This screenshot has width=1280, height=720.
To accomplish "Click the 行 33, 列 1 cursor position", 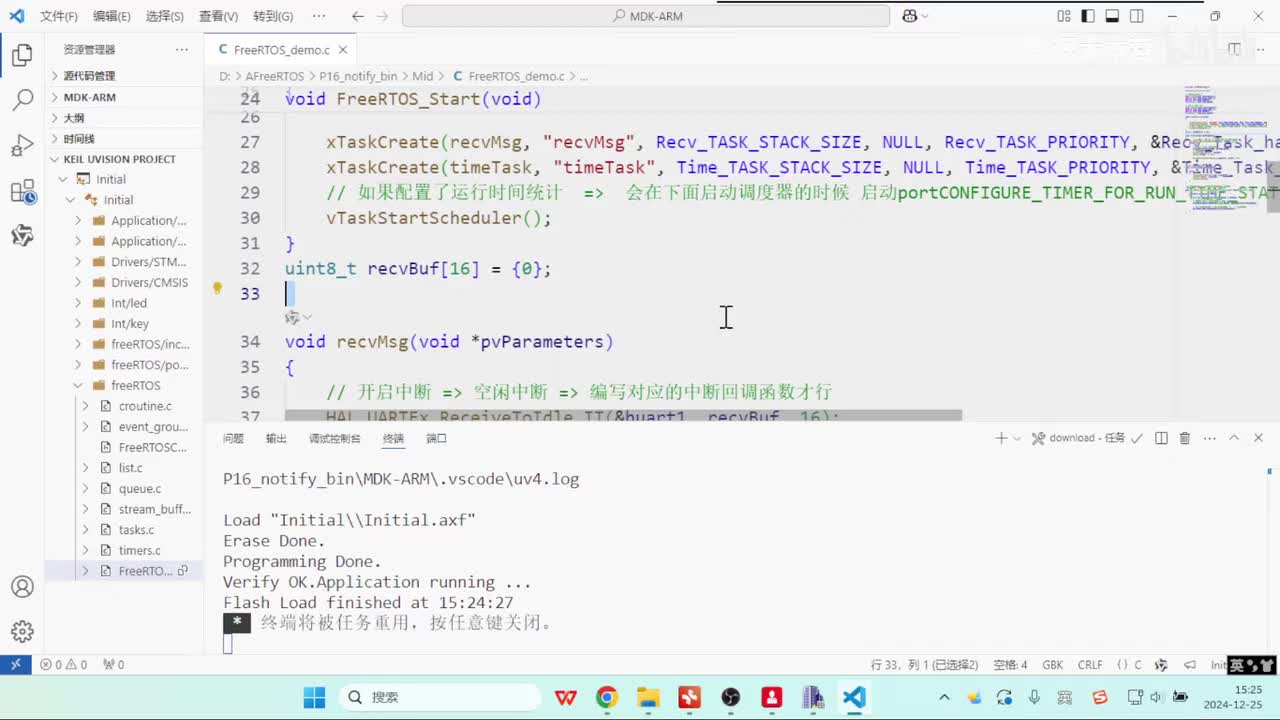I will coord(926,664).
